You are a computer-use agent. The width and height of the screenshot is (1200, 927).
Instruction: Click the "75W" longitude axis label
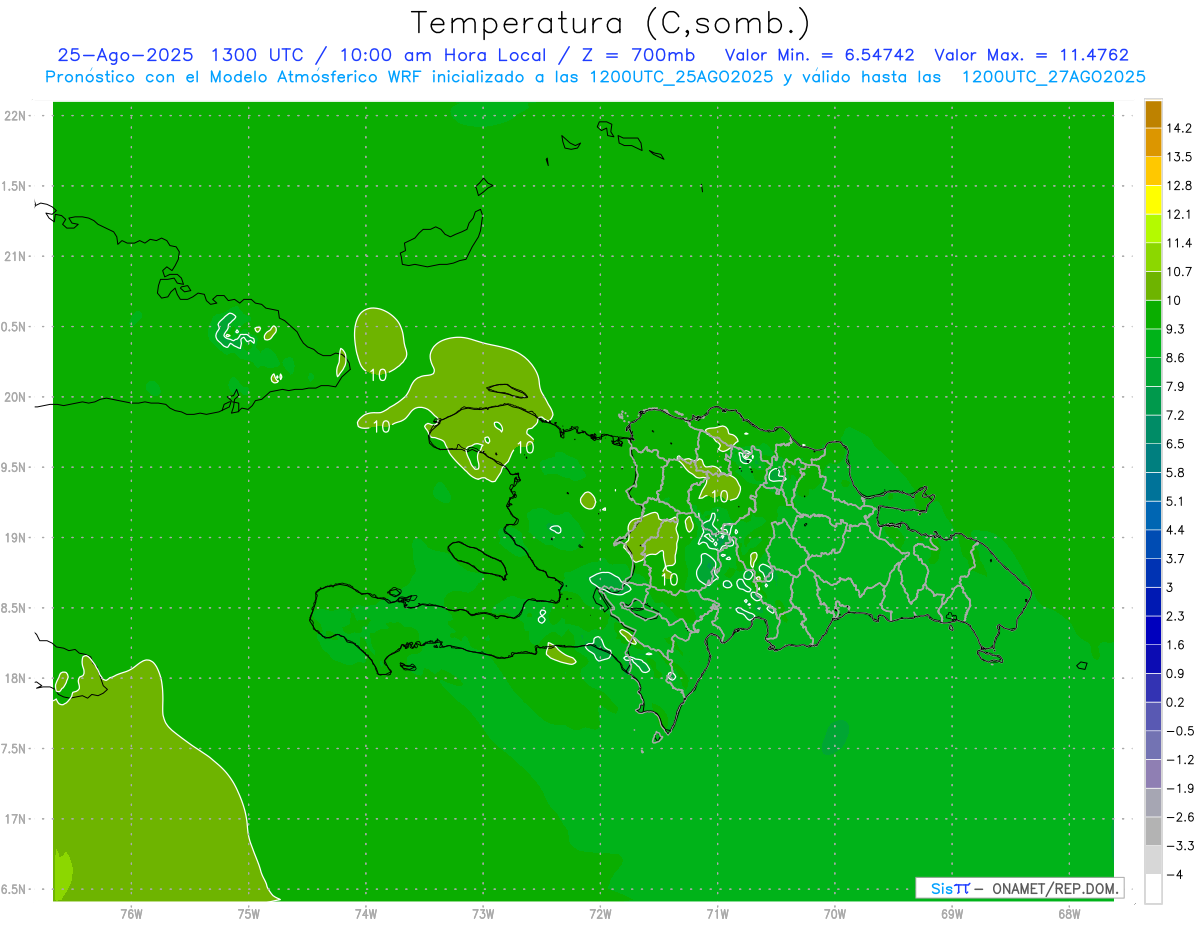coord(249,914)
